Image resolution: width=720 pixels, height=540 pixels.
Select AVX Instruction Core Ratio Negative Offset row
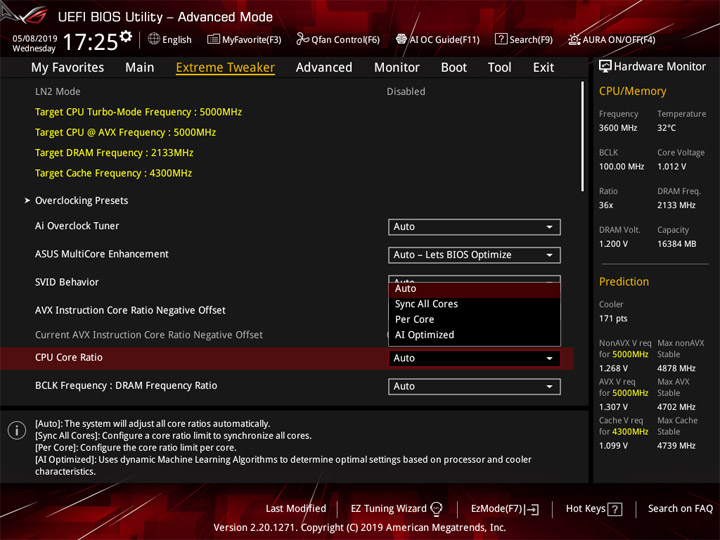pyautogui.click(x=130, y=310)
